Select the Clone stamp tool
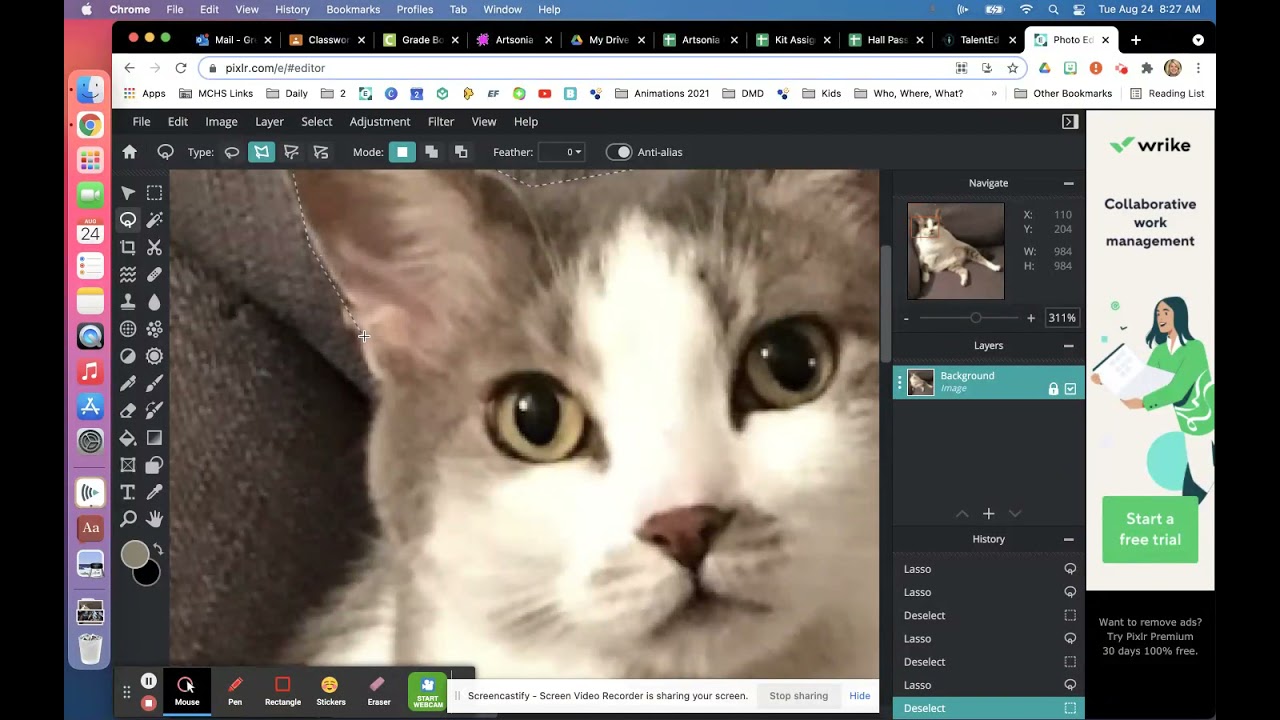Viewport: 1280px width, 720px height. 128,301
